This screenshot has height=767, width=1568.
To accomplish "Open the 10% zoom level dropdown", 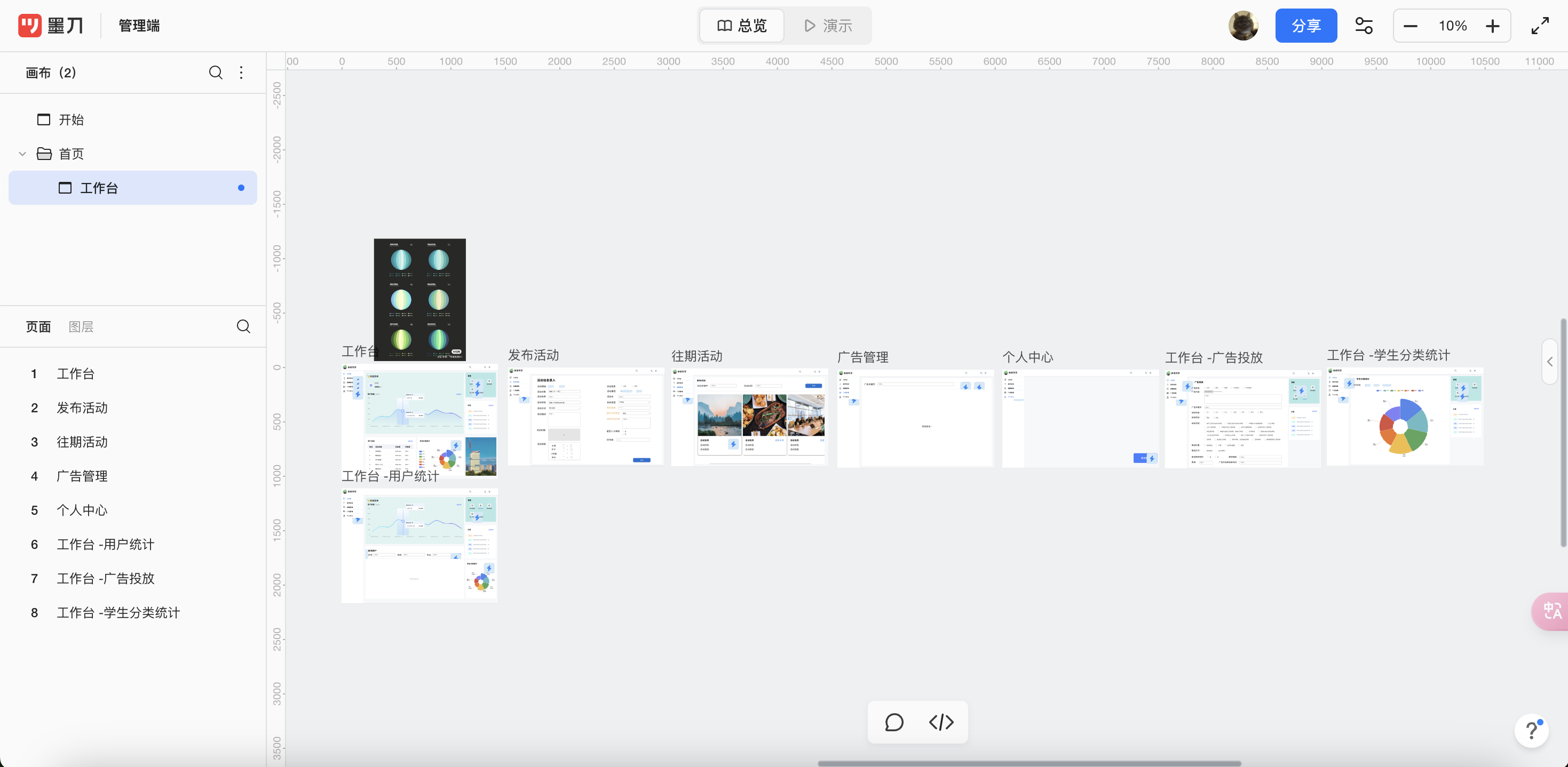I will click(x=1452, y=26).
